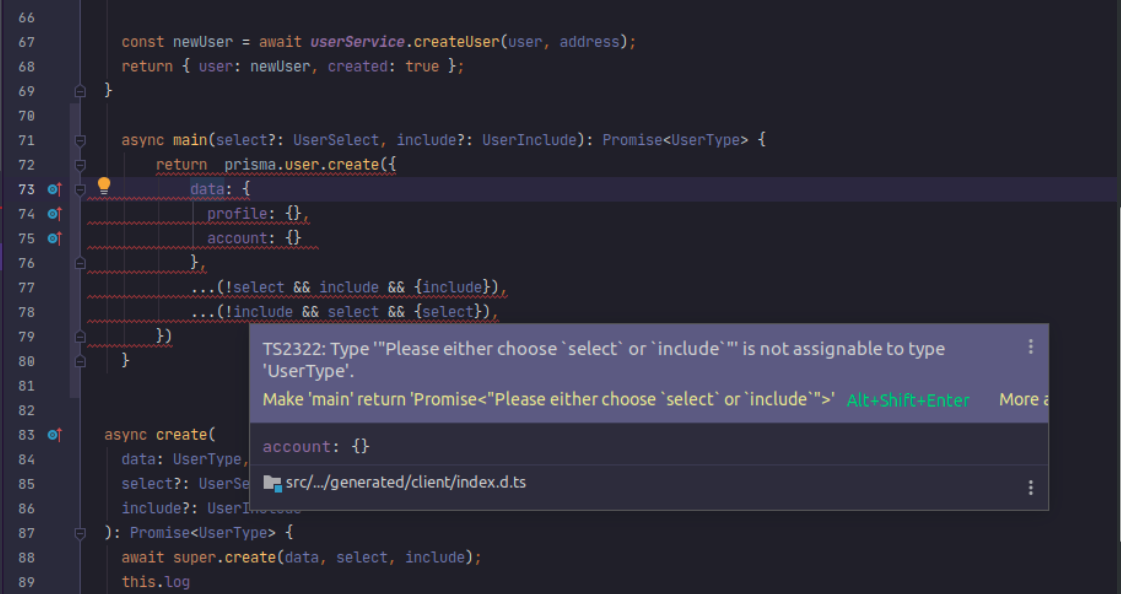Image resolution: width=1121 pixels, height=594 pixels.
Task: Click '{include}' on line 77
Action: [x=452, y=287]
